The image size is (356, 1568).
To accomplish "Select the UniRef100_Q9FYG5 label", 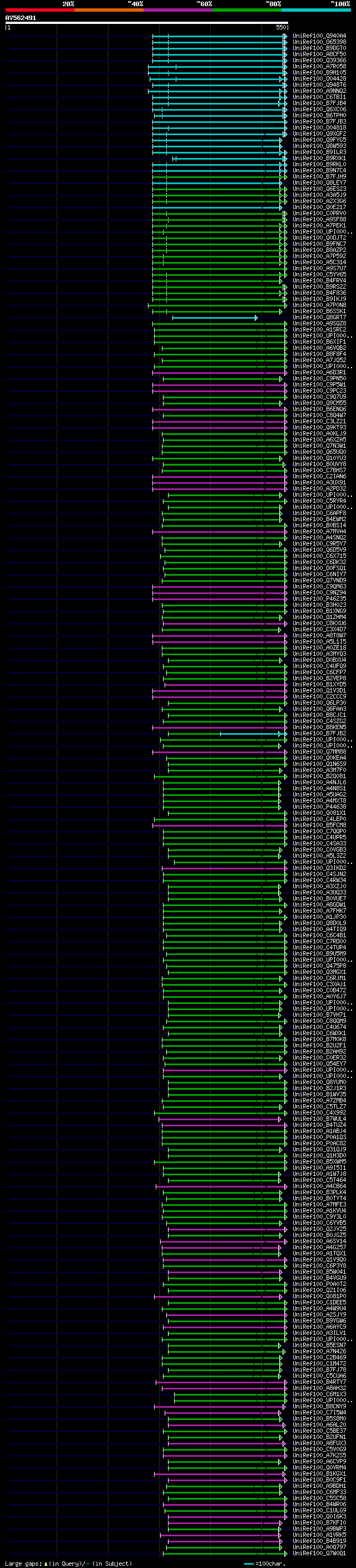I will click(x=319, y=140).
